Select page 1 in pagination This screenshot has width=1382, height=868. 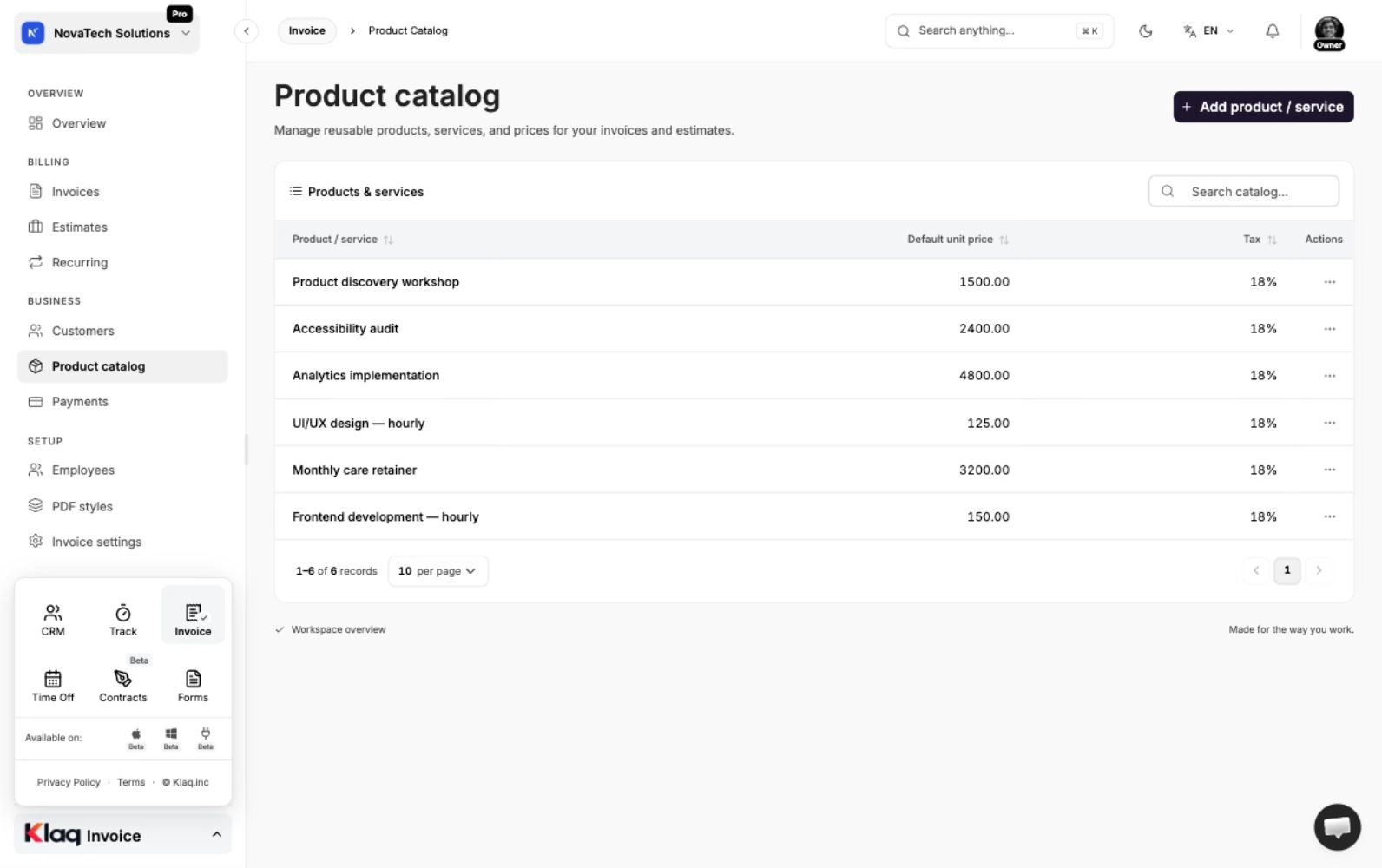click(1287, 570)
